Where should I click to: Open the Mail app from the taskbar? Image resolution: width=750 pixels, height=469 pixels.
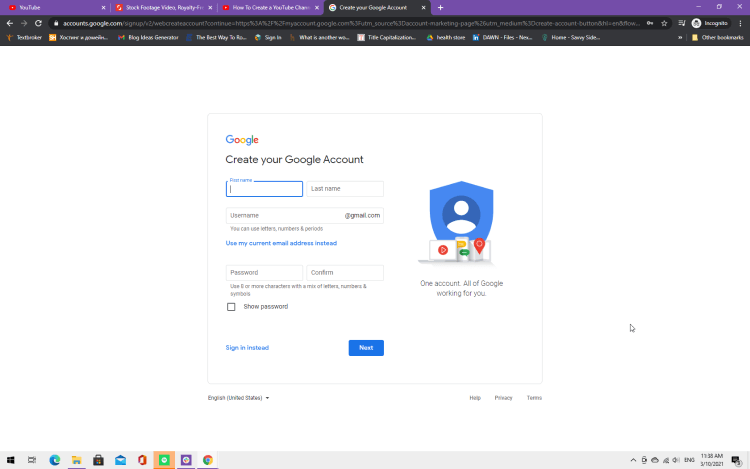[x=121, y=460]
